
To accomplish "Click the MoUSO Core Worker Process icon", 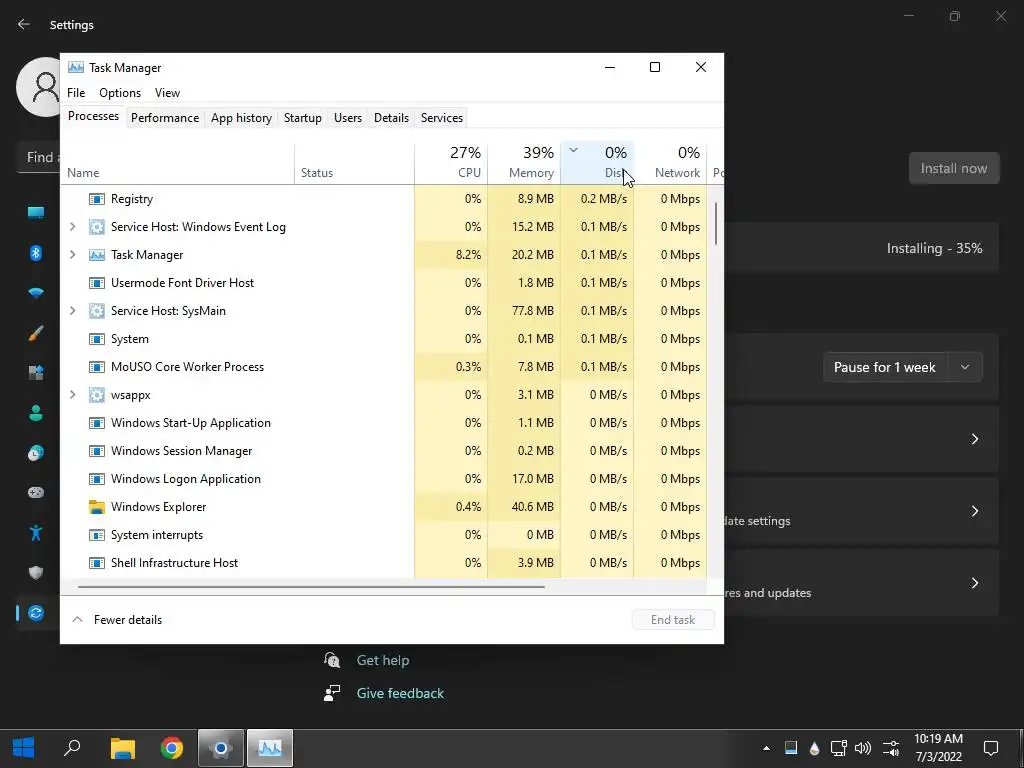I will click(x=97, y=367).
